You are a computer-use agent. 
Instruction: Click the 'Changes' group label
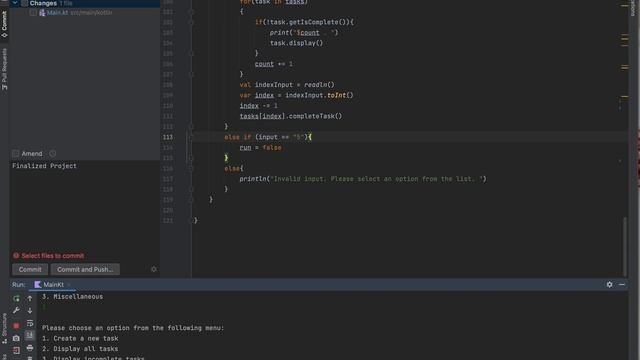[43, 3]
